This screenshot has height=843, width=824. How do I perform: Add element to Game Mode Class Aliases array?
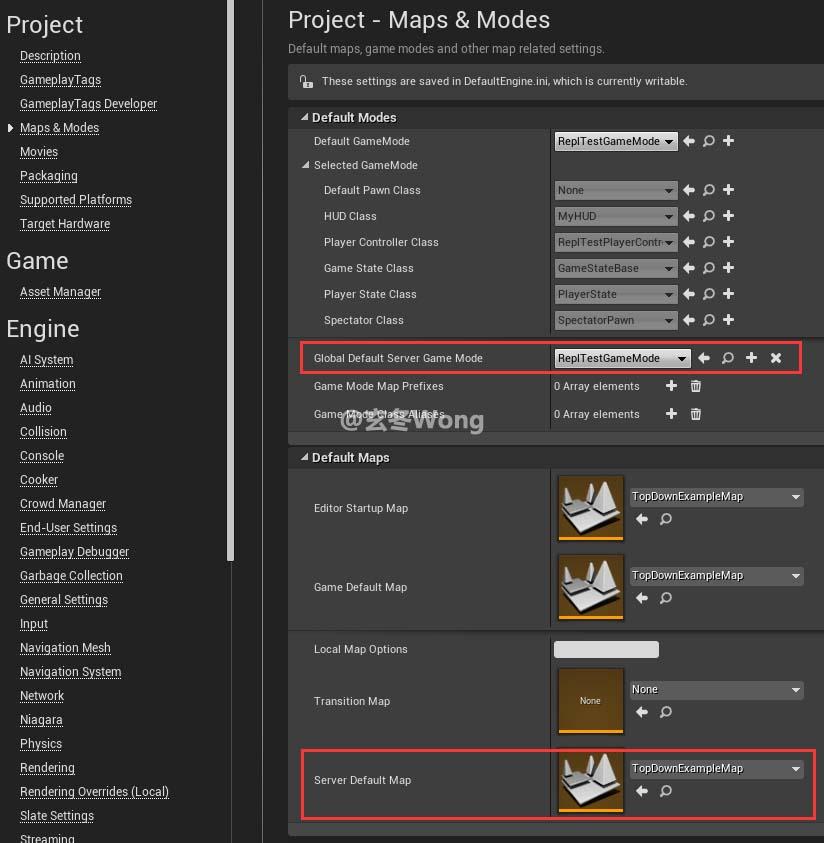(671, 414)
